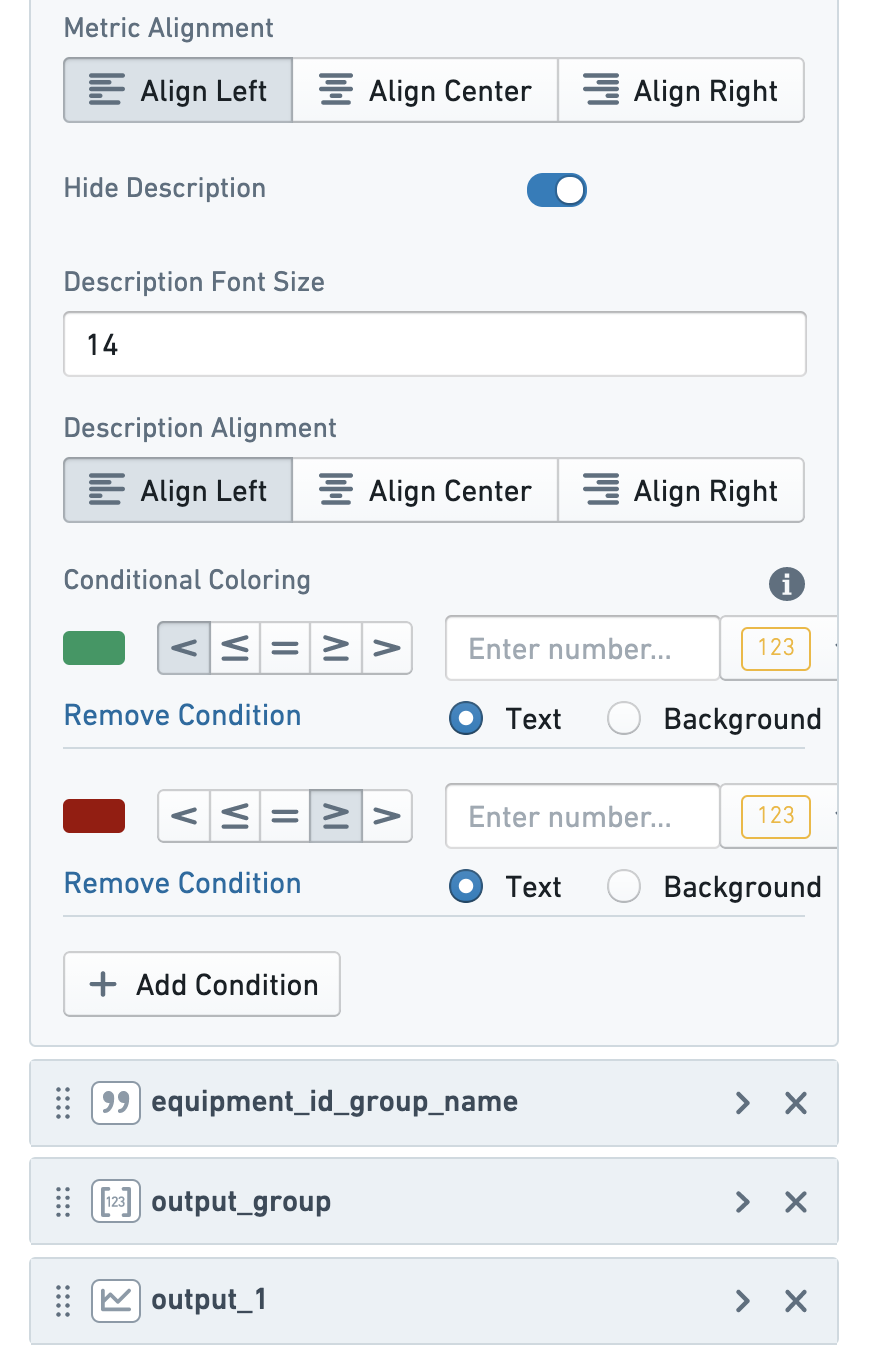Click the drag handle for equipment_id_group_name
Screen dimensions: 872x1355
pos(63,1103)
